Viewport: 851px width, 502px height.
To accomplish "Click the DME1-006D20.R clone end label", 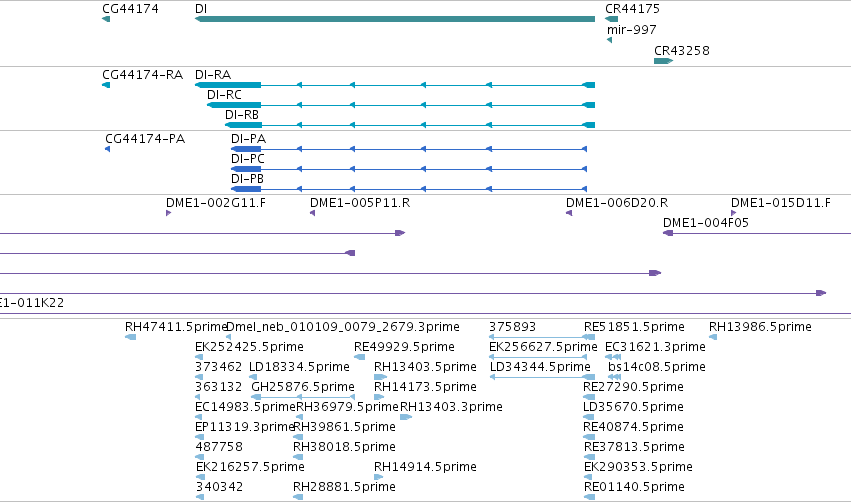I will (617, 203).
